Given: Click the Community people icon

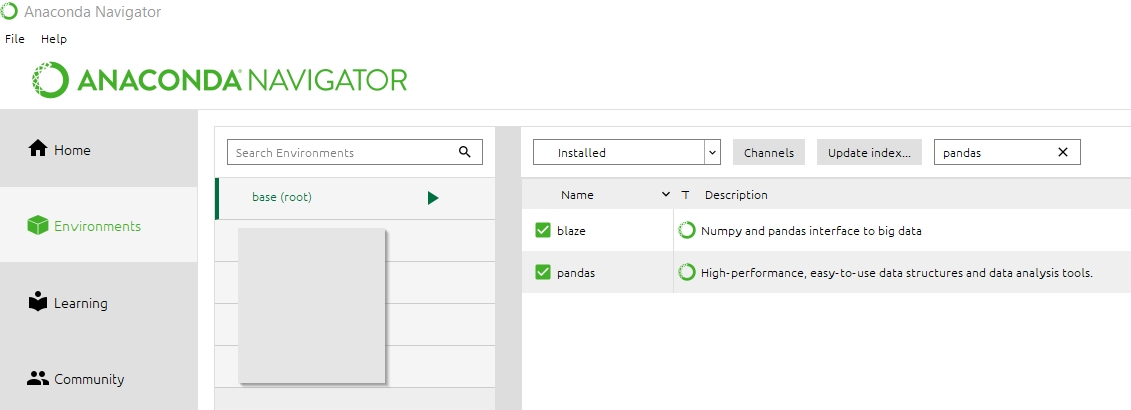Looking at the screenshot, I should 38,379.
